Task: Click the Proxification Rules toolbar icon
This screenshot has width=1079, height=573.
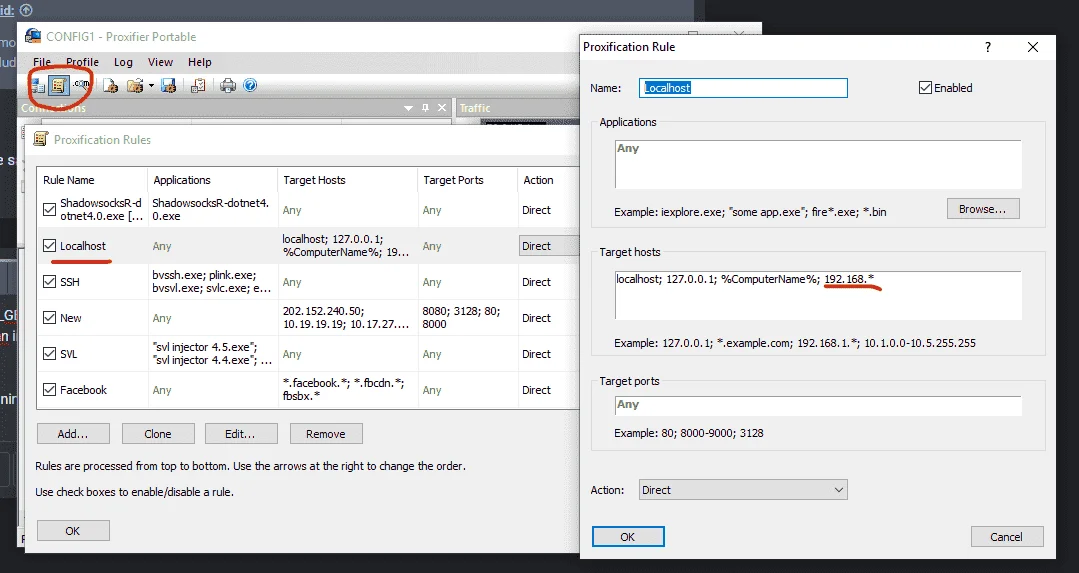Action: point(58,85)
